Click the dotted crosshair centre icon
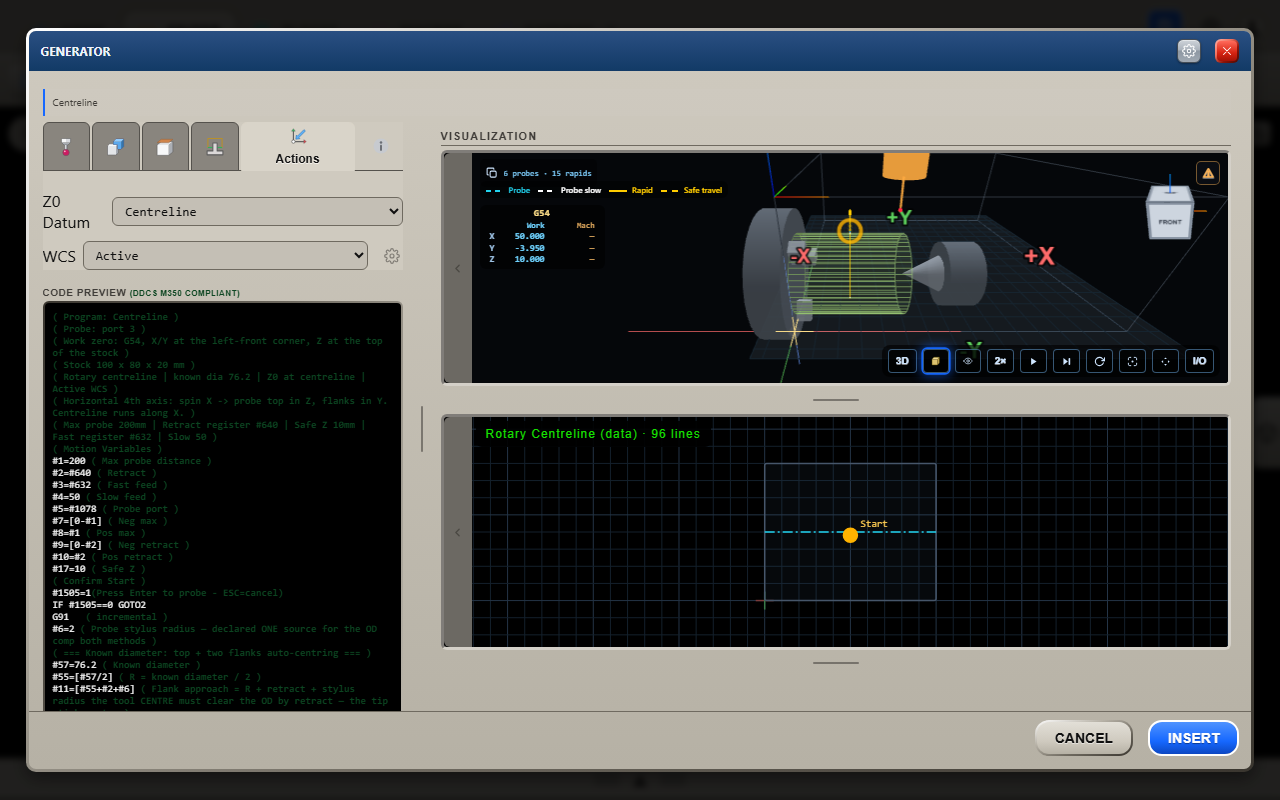Image resolution: width=1280 pixels, height=800 pixels. [1165, 361]
